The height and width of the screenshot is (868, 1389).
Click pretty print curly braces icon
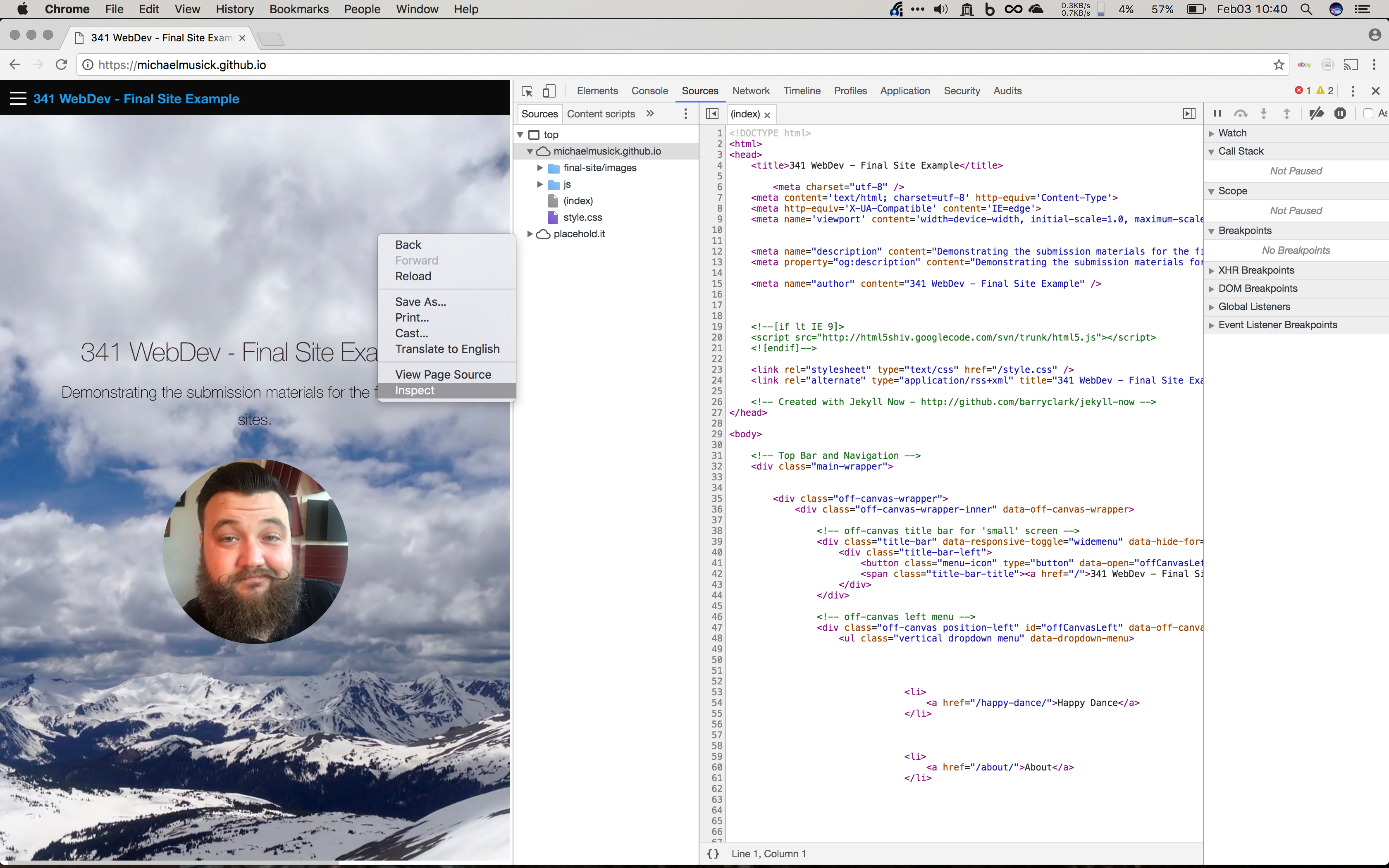coord(713,854)
